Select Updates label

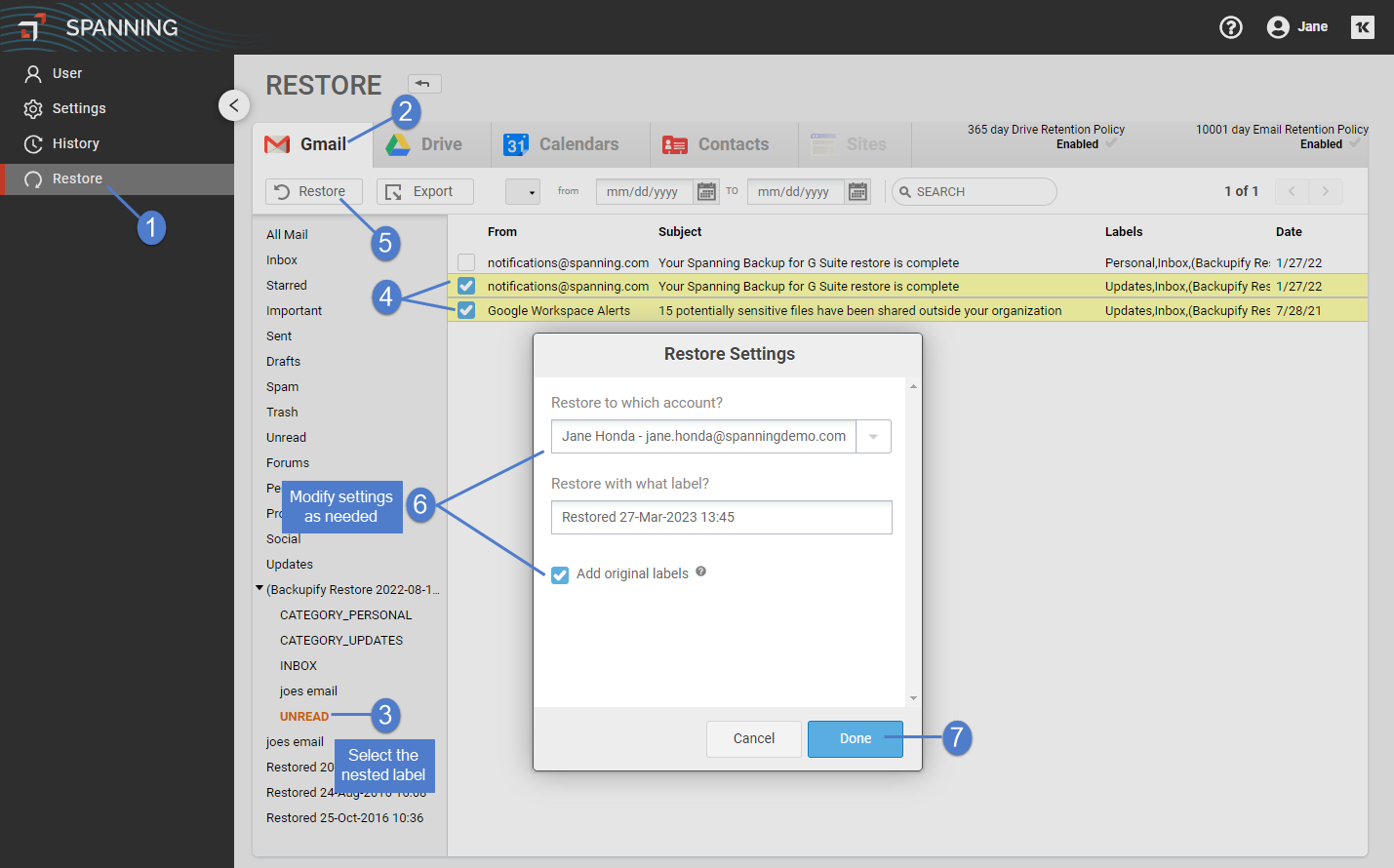[x=290, y=564]
